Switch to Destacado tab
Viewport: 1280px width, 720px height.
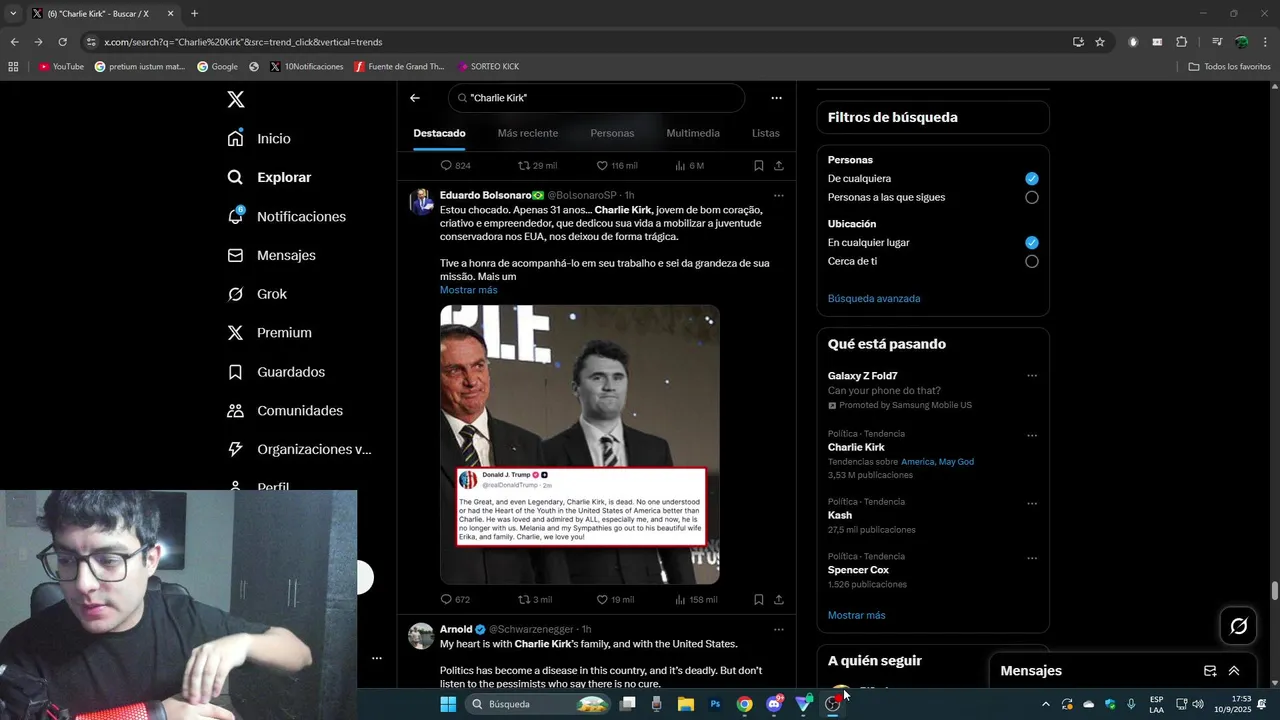(x=439, y=133)
